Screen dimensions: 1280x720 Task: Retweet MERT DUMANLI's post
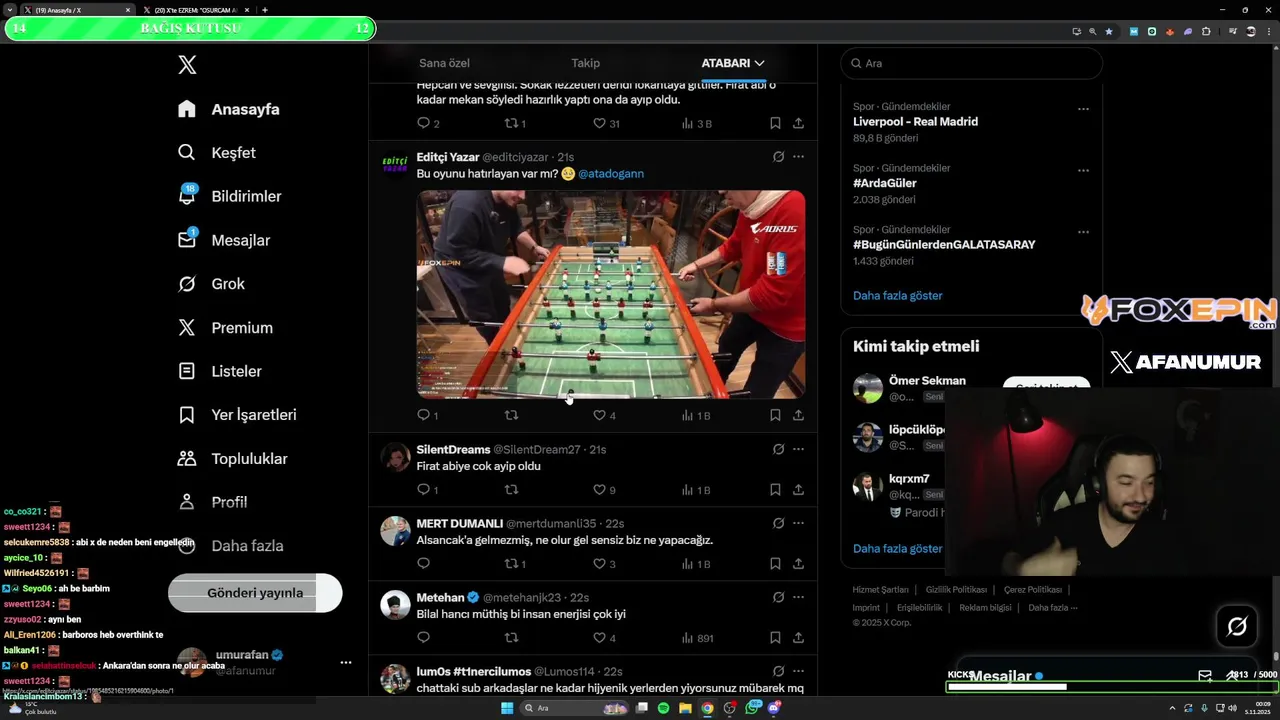click(x=511, y=564)
